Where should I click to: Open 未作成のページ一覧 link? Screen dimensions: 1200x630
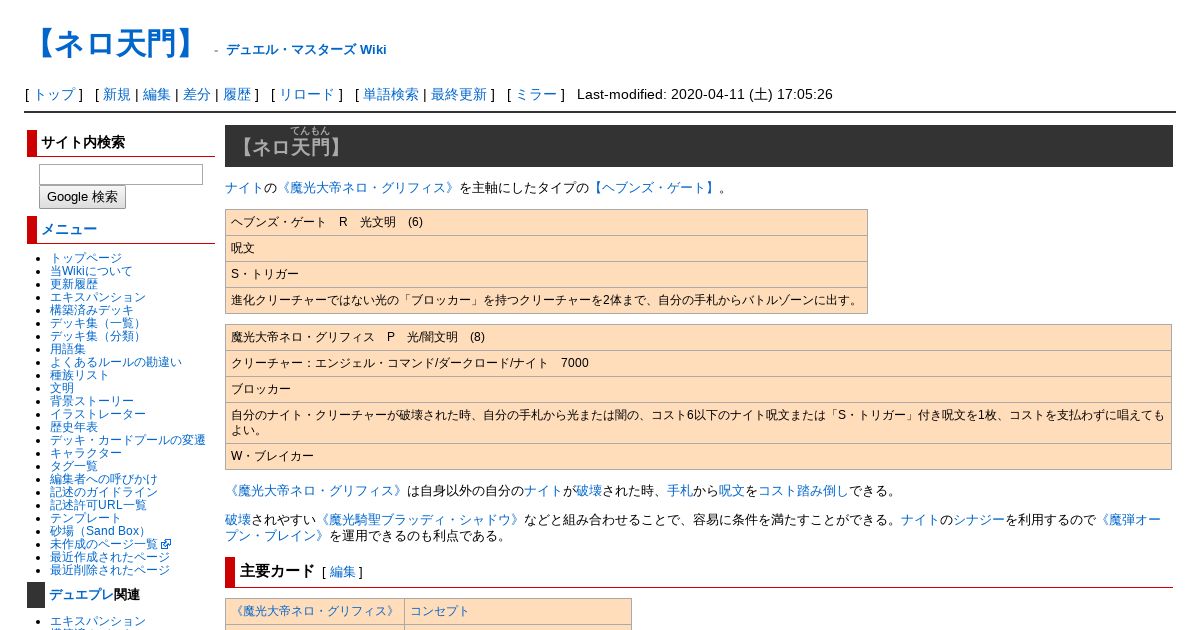(x=104, y=544)
